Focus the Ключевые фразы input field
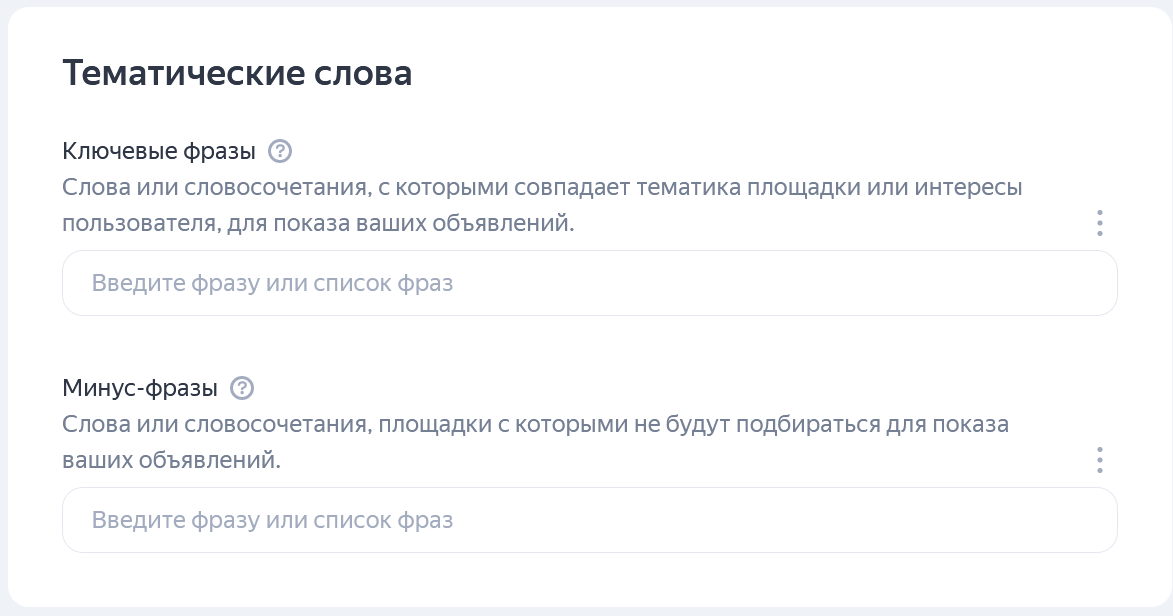The image size is (1173, 616). 590,283
